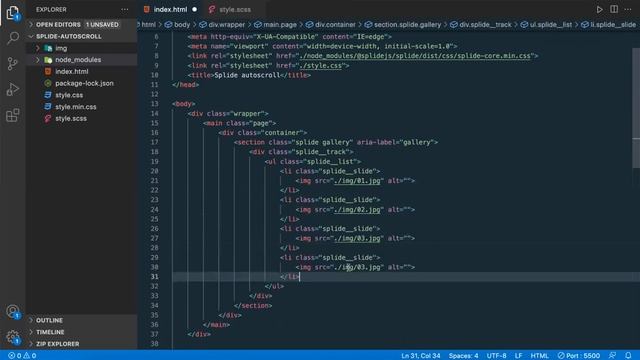The width and height of the screenshot is (640, 360).
Task: Open the Manage gear icon
Action: point(13,337)
